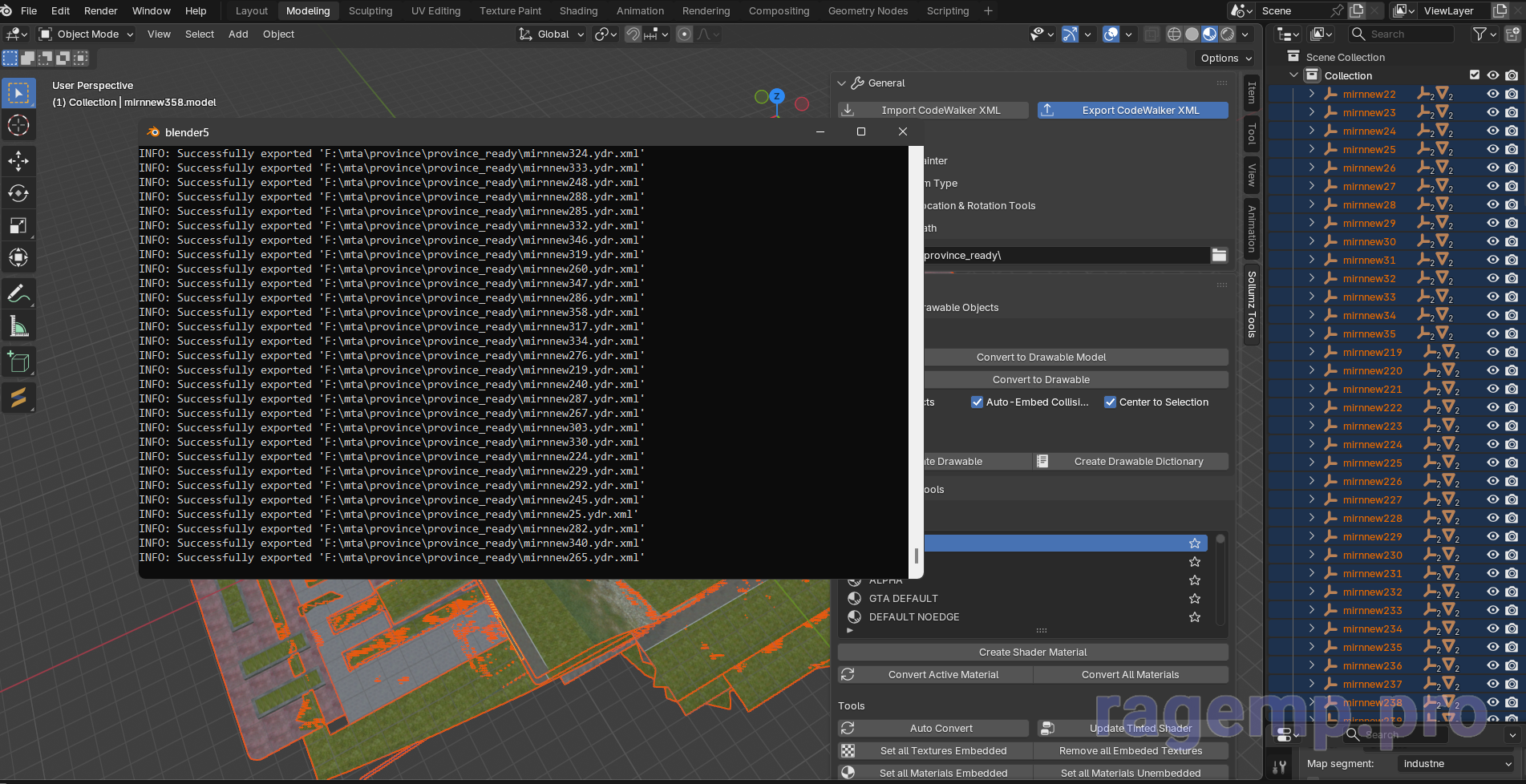The image size is (1526, 784).
Task: Select the Move tool in left toolbar
Action: pos(18,161)
